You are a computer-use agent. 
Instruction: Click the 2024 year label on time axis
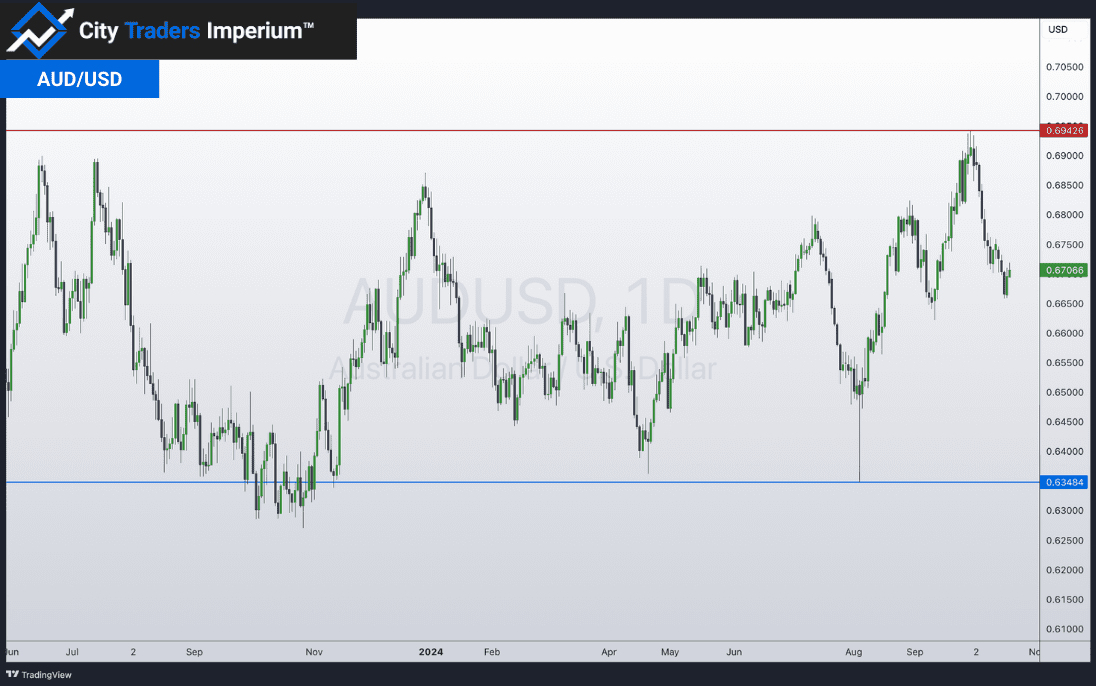pyautogui.click(x=431, y=652)
